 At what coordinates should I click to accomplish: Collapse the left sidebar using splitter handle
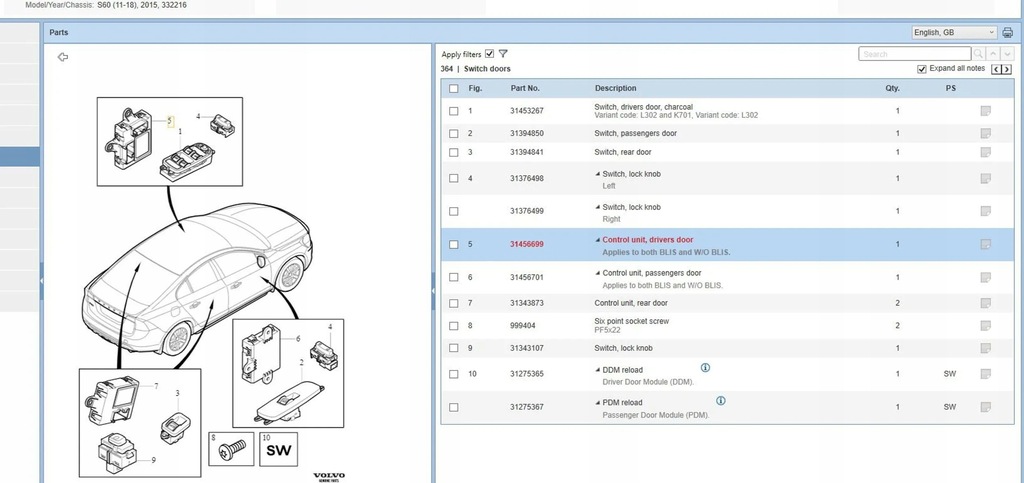pos(42,280)
